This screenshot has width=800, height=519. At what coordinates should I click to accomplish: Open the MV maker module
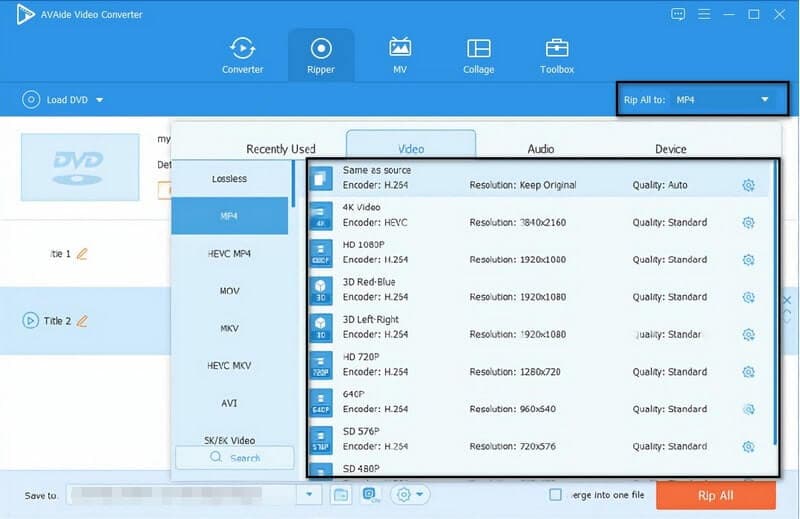[400, 56]
